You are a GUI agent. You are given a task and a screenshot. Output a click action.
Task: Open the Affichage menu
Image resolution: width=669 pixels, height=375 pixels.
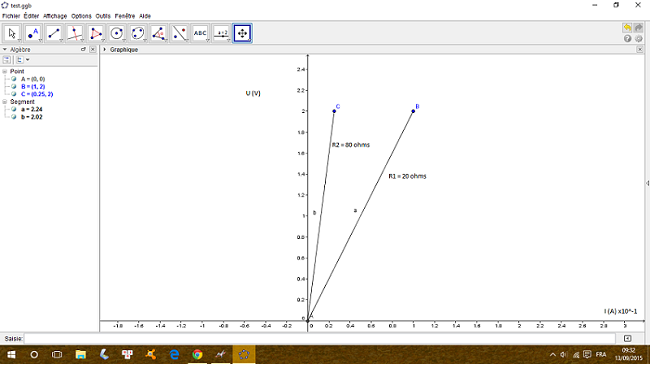coord(55,16)
